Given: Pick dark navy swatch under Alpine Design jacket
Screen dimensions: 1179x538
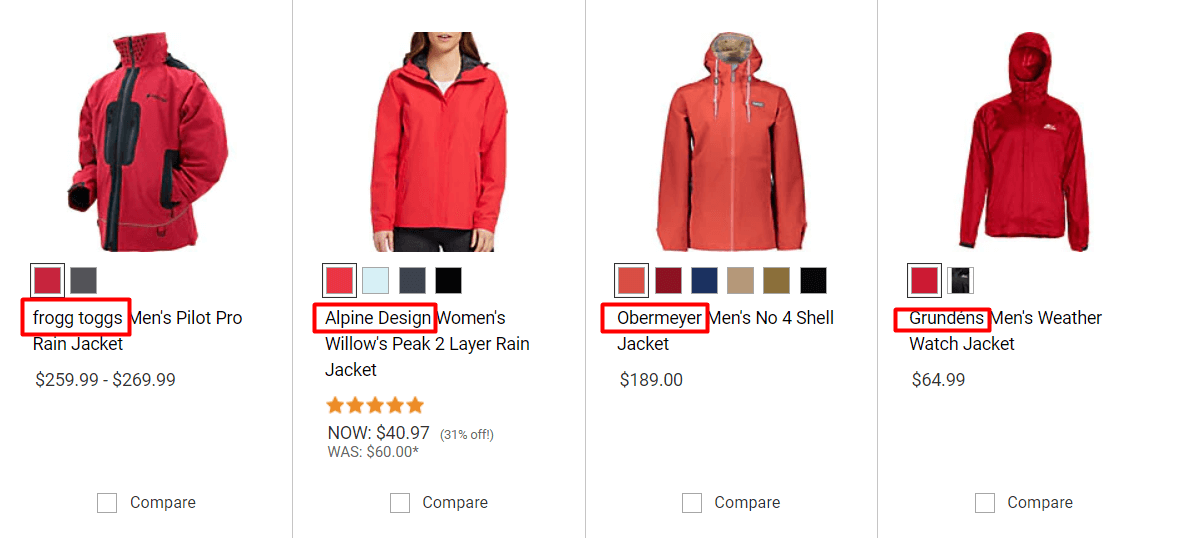Looking at the screenshot, I should click(412, 280).
